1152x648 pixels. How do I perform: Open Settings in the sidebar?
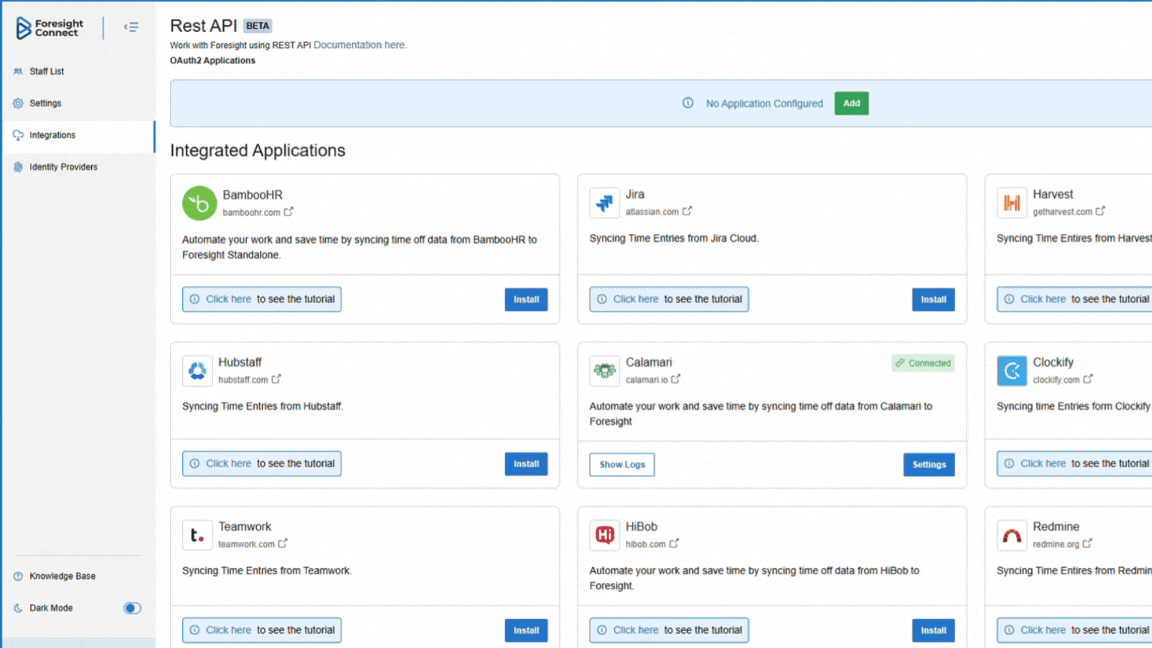(x=78, y=104)
